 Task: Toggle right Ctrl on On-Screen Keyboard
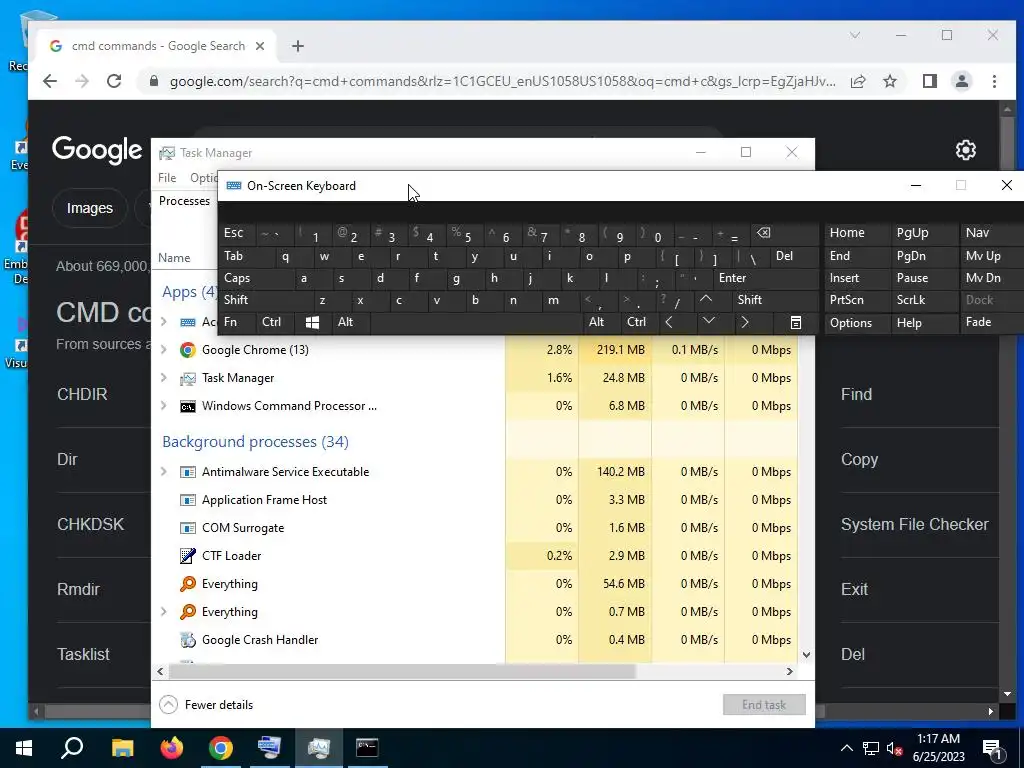click(x=639, y=323)
